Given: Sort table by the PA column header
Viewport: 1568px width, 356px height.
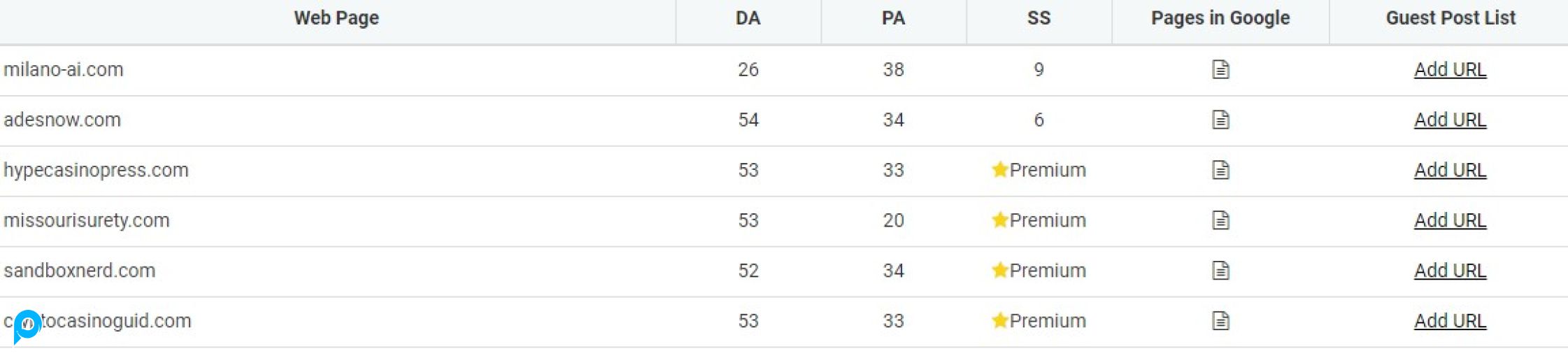Looking at the screenshot, I should [x=893, y=18].
